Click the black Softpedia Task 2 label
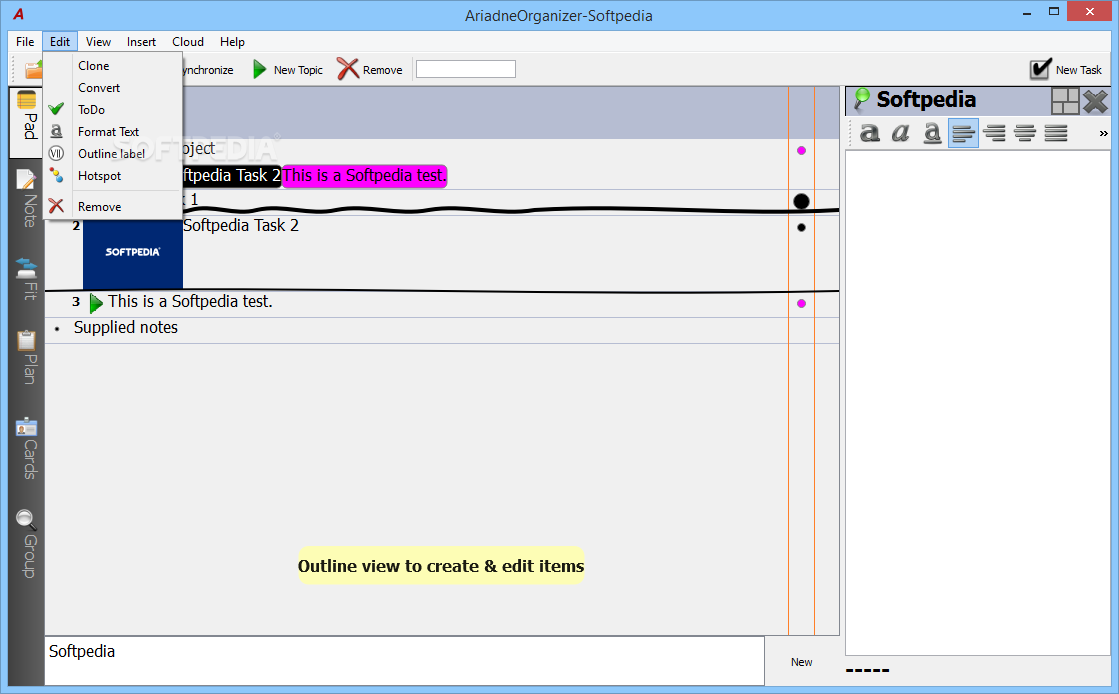The image size is (1119, 694). point(231,176)
